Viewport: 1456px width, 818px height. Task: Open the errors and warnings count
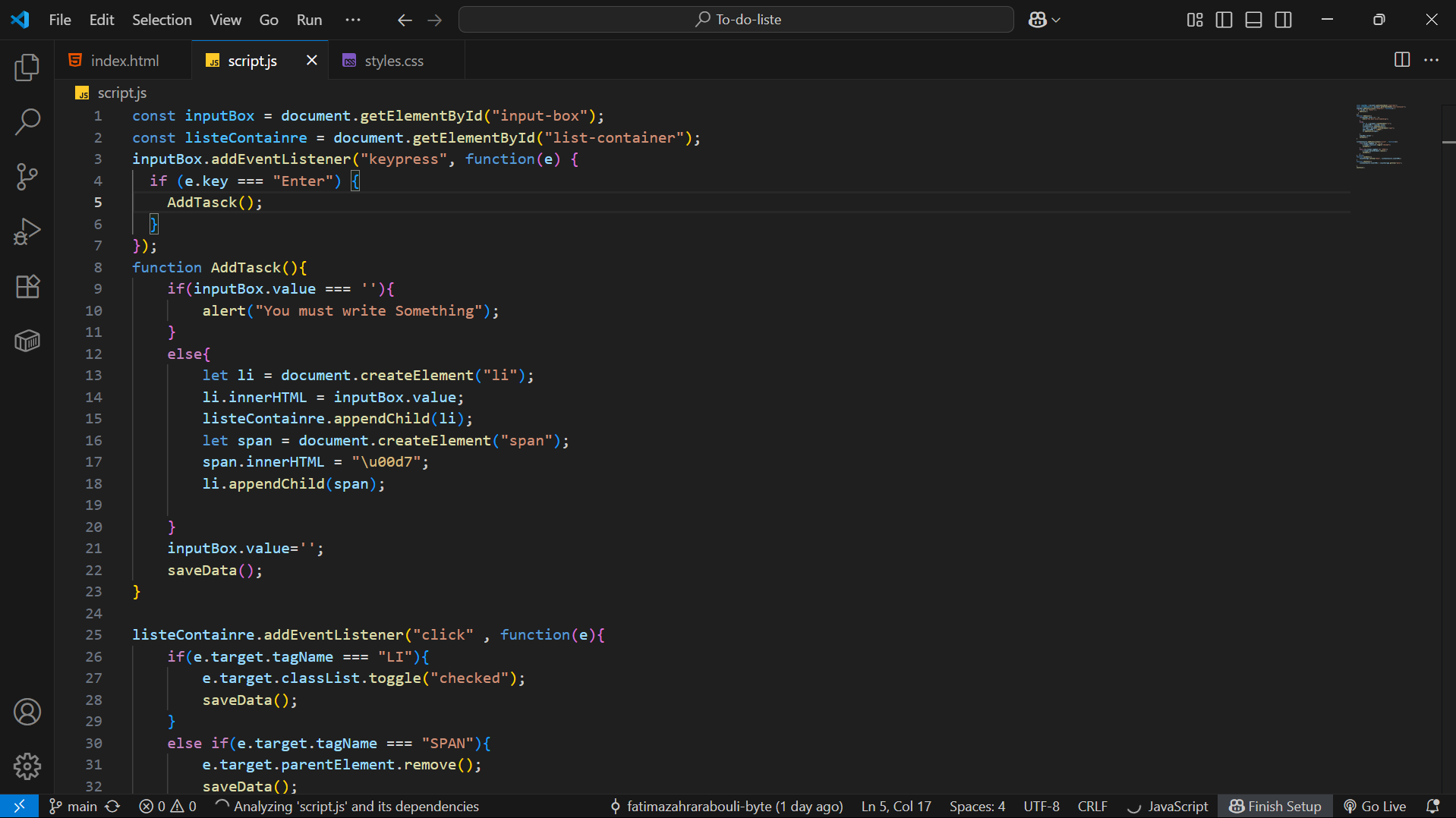(168, 807)
